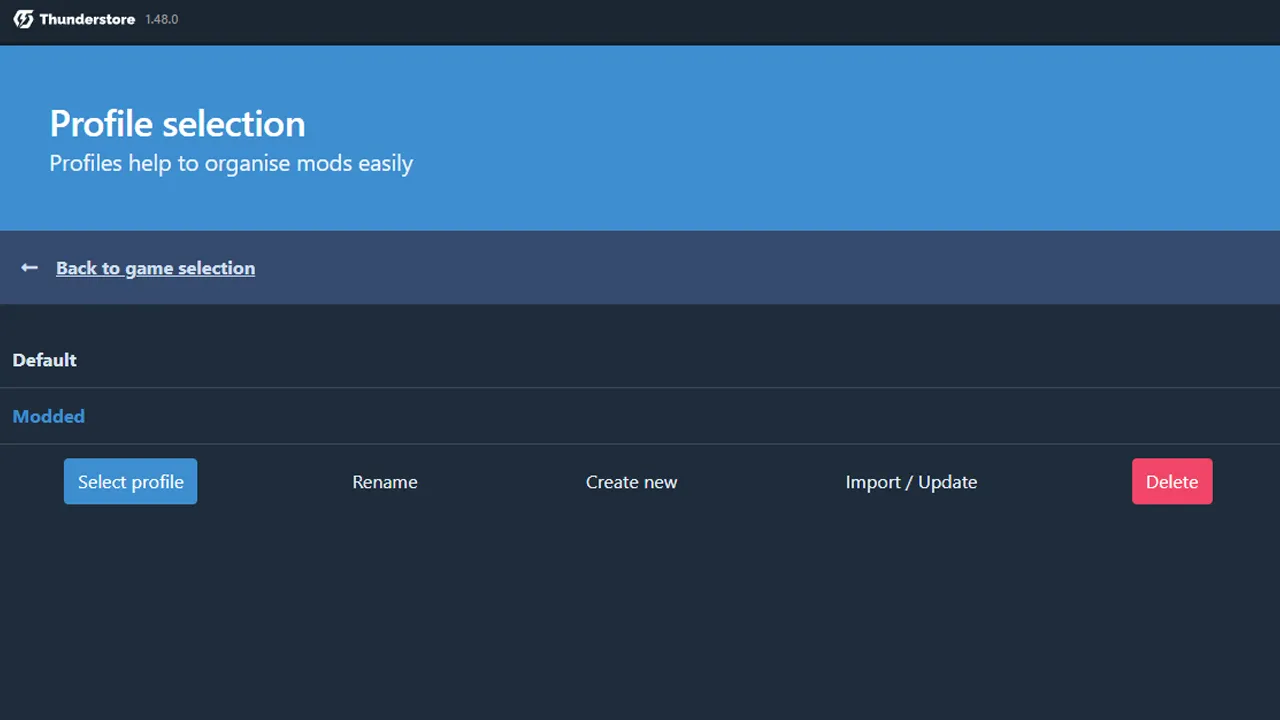Select the Thunderstore brand icon in header
Image resolution: width=1280 pixels, height=720 pixels.
(x=22, y=19)
